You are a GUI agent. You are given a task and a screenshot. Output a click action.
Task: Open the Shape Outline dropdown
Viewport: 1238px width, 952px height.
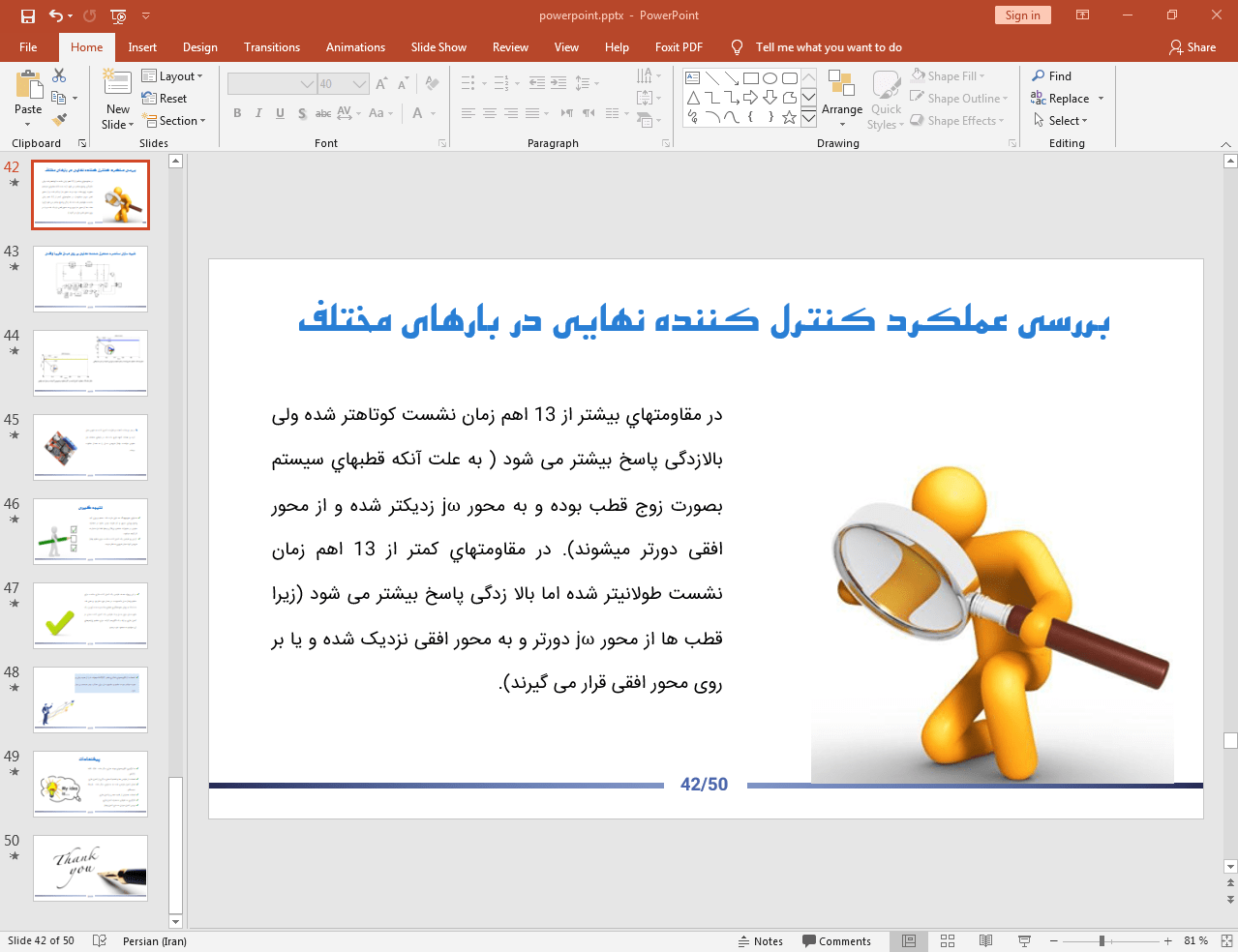[959, 99]
